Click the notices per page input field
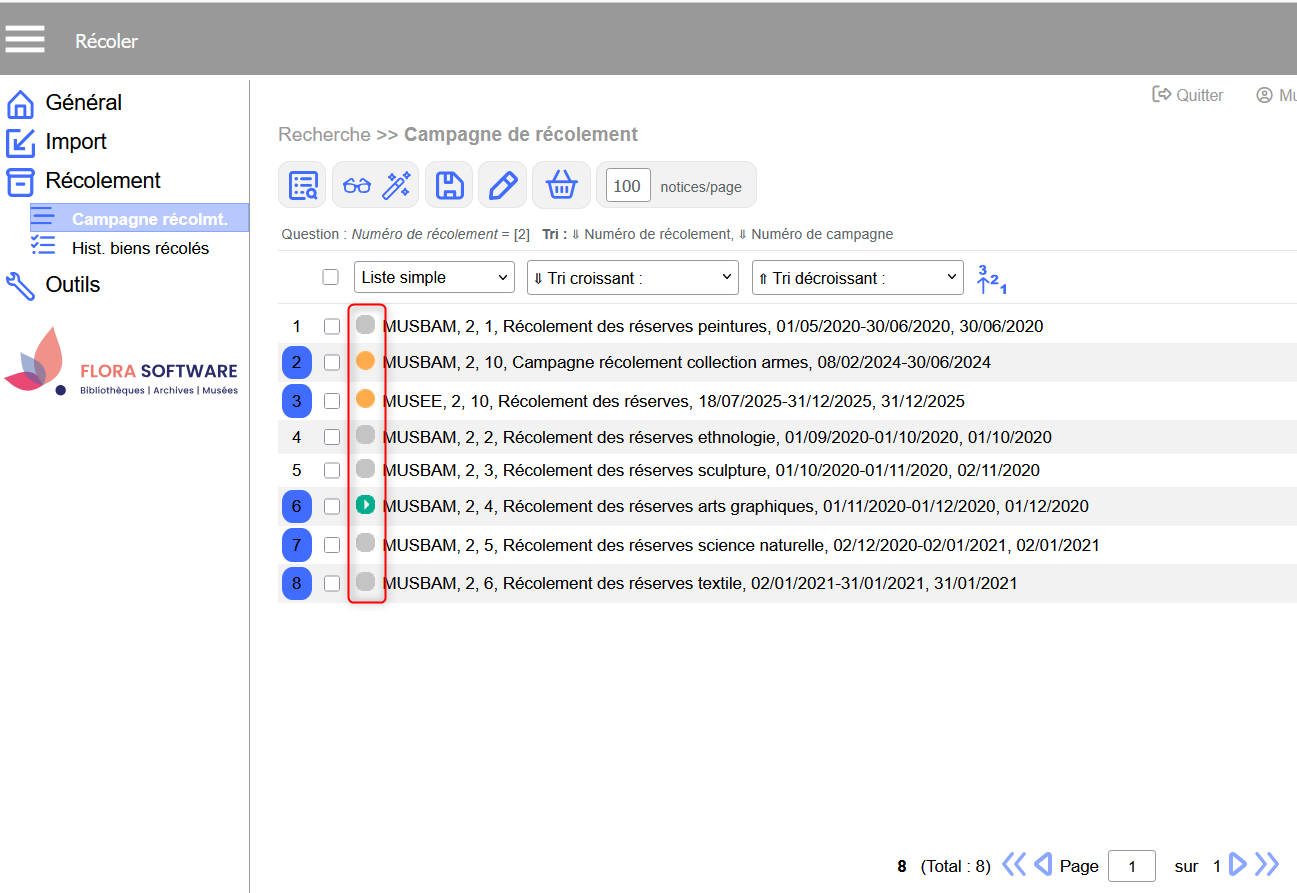Screen dimensions: 1297x893 point(627,186)
